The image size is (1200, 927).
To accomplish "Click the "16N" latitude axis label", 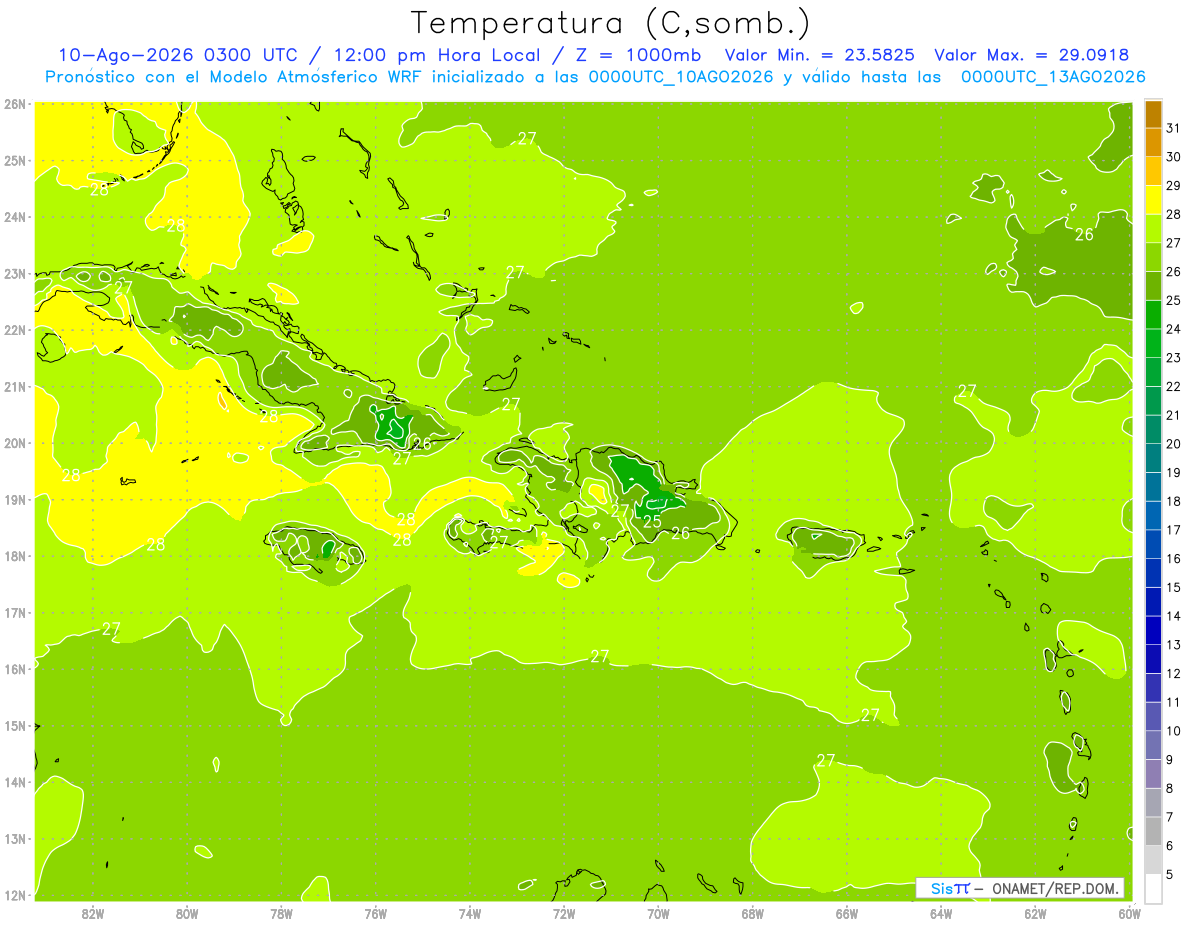I will pyautogui.click(x=15, y=669).
